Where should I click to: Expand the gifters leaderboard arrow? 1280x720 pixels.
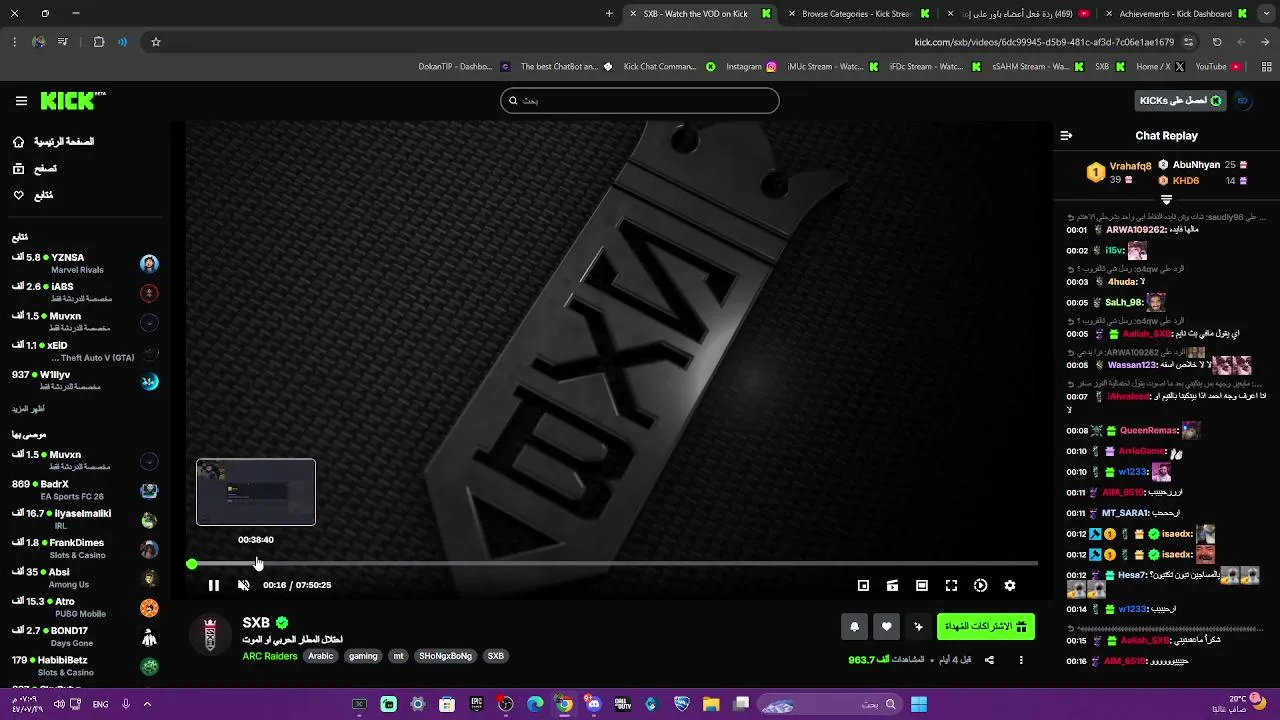click(1166, 200)
